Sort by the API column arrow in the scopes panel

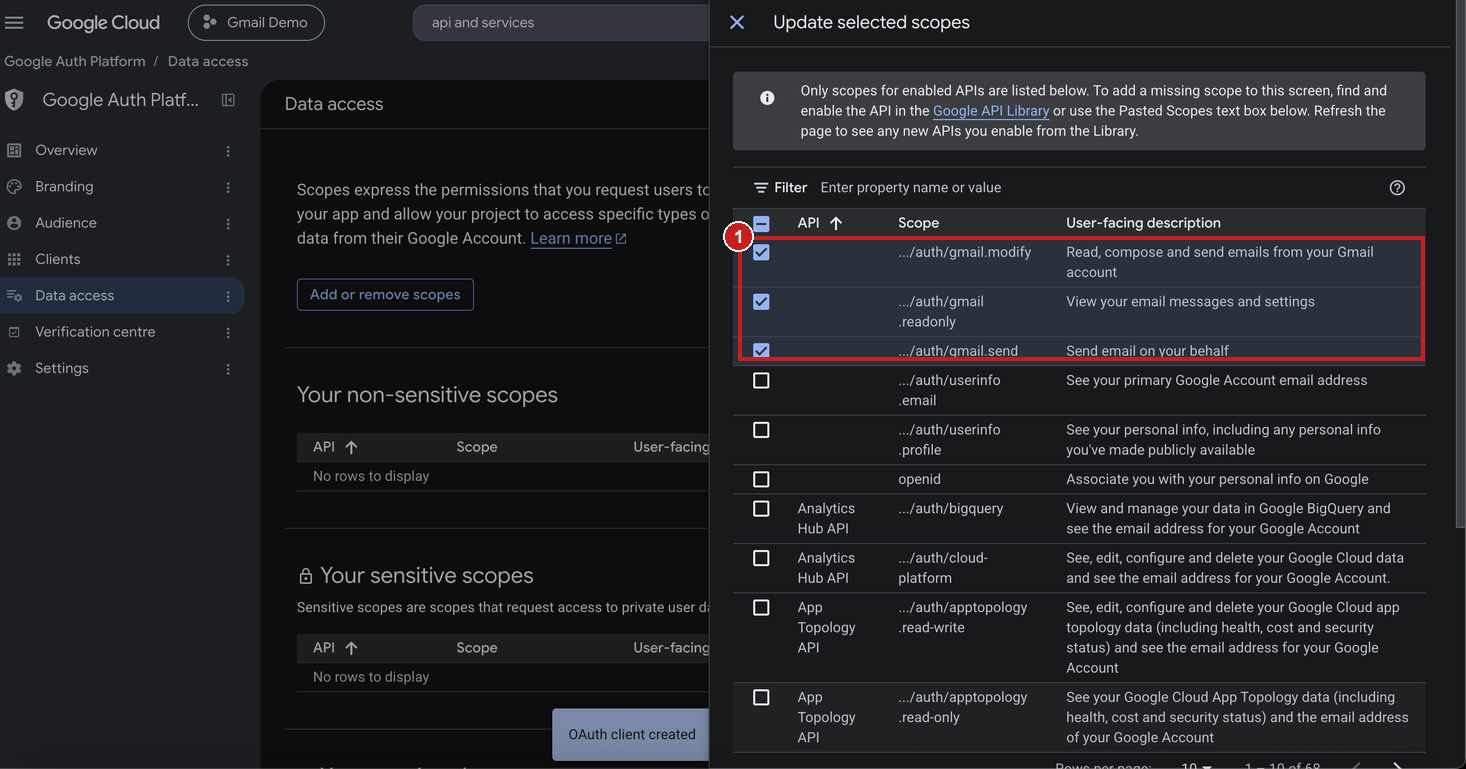click(836, 223)
